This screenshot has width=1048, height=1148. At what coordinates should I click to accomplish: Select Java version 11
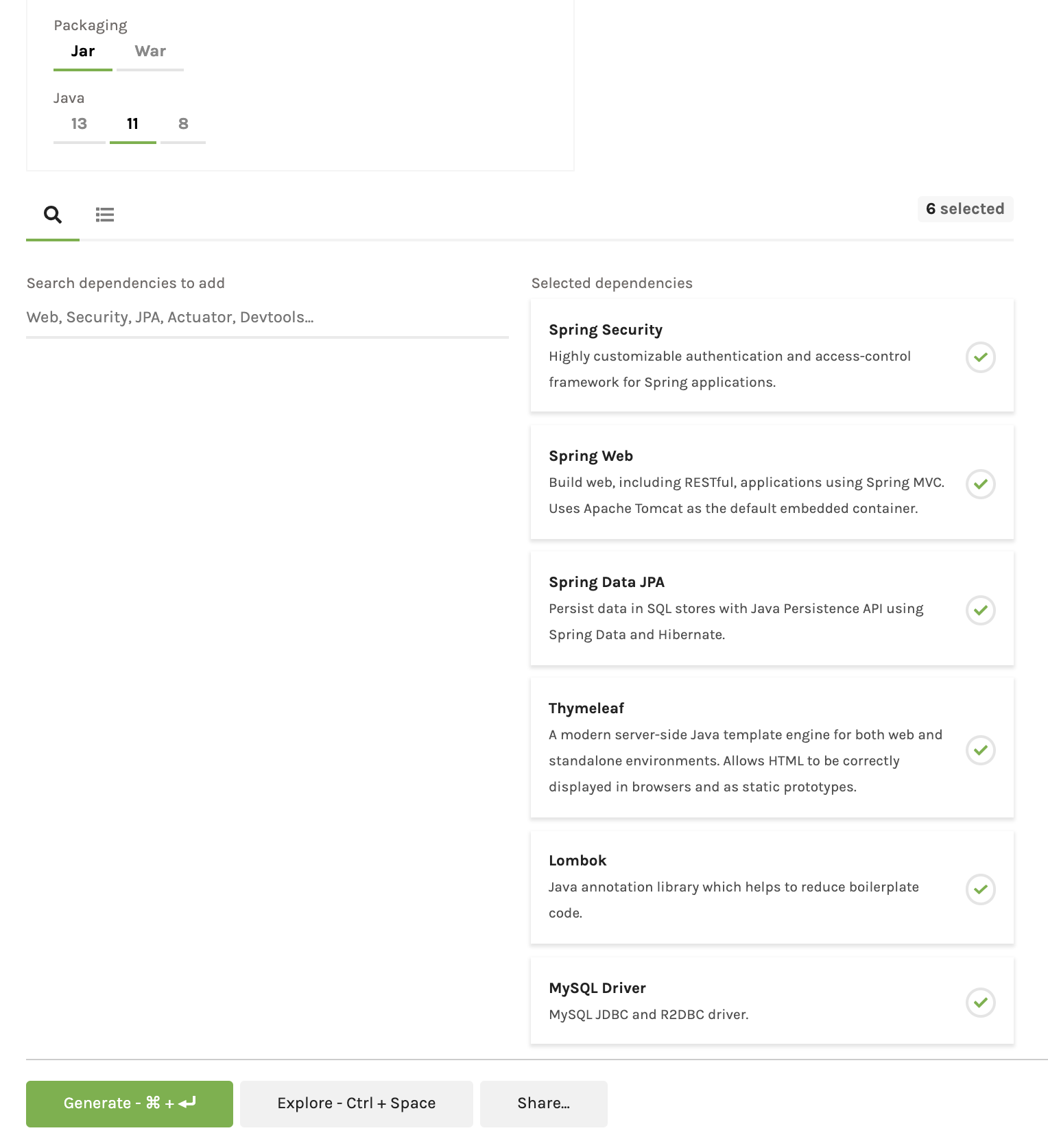[132, 124]
